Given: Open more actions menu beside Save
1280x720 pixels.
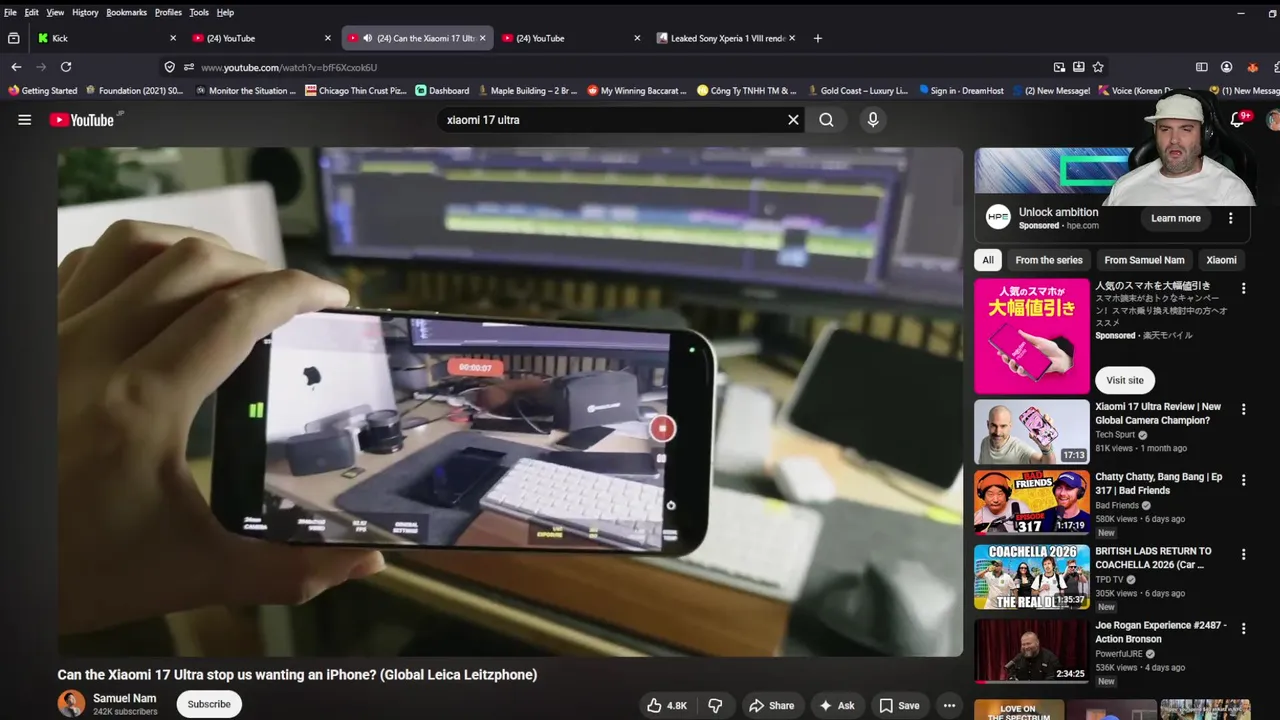Looking at the screenshot, I should pos(949,705).
